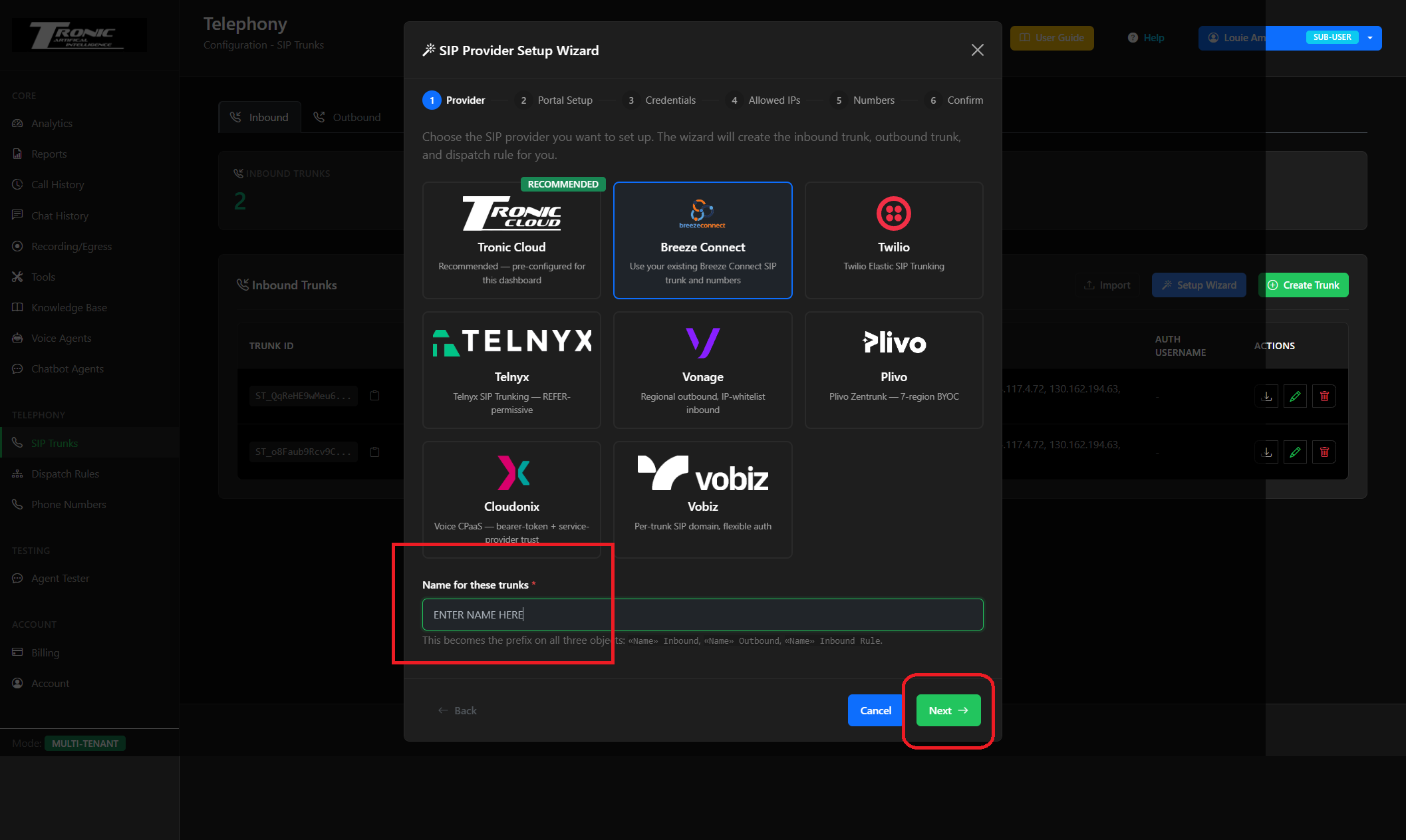Cancel the setup wizard
Viewport: 1406px width, 840px height.
coord(875,710)
